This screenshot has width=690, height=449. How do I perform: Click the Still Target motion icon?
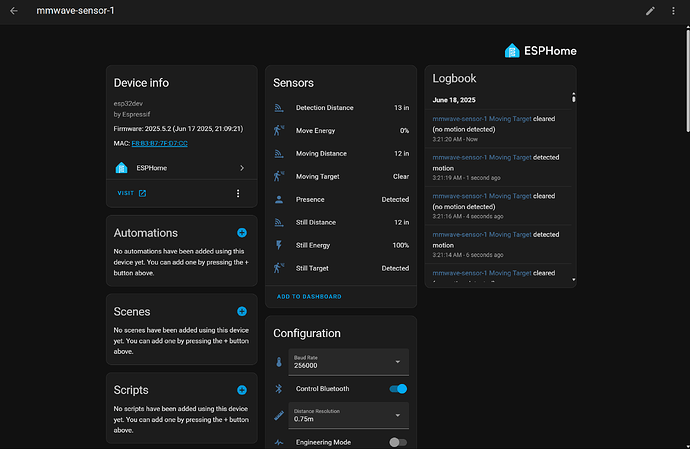coord(279,268)
